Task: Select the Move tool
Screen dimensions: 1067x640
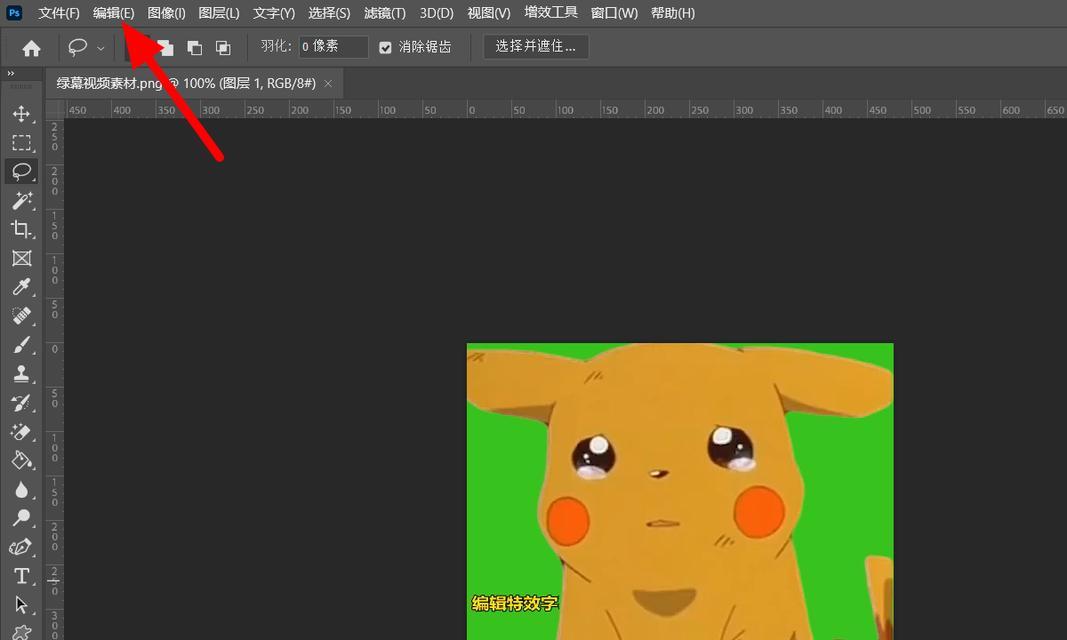Action: [x=21, y=114]
